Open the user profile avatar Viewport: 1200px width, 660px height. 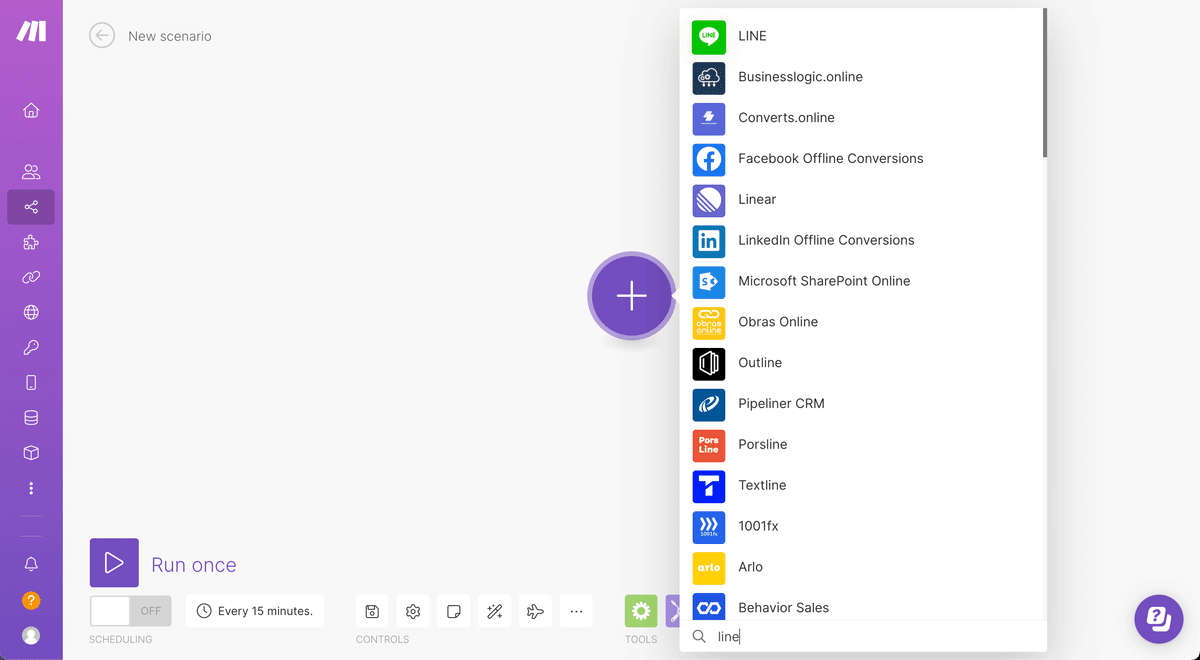point(31,635)
